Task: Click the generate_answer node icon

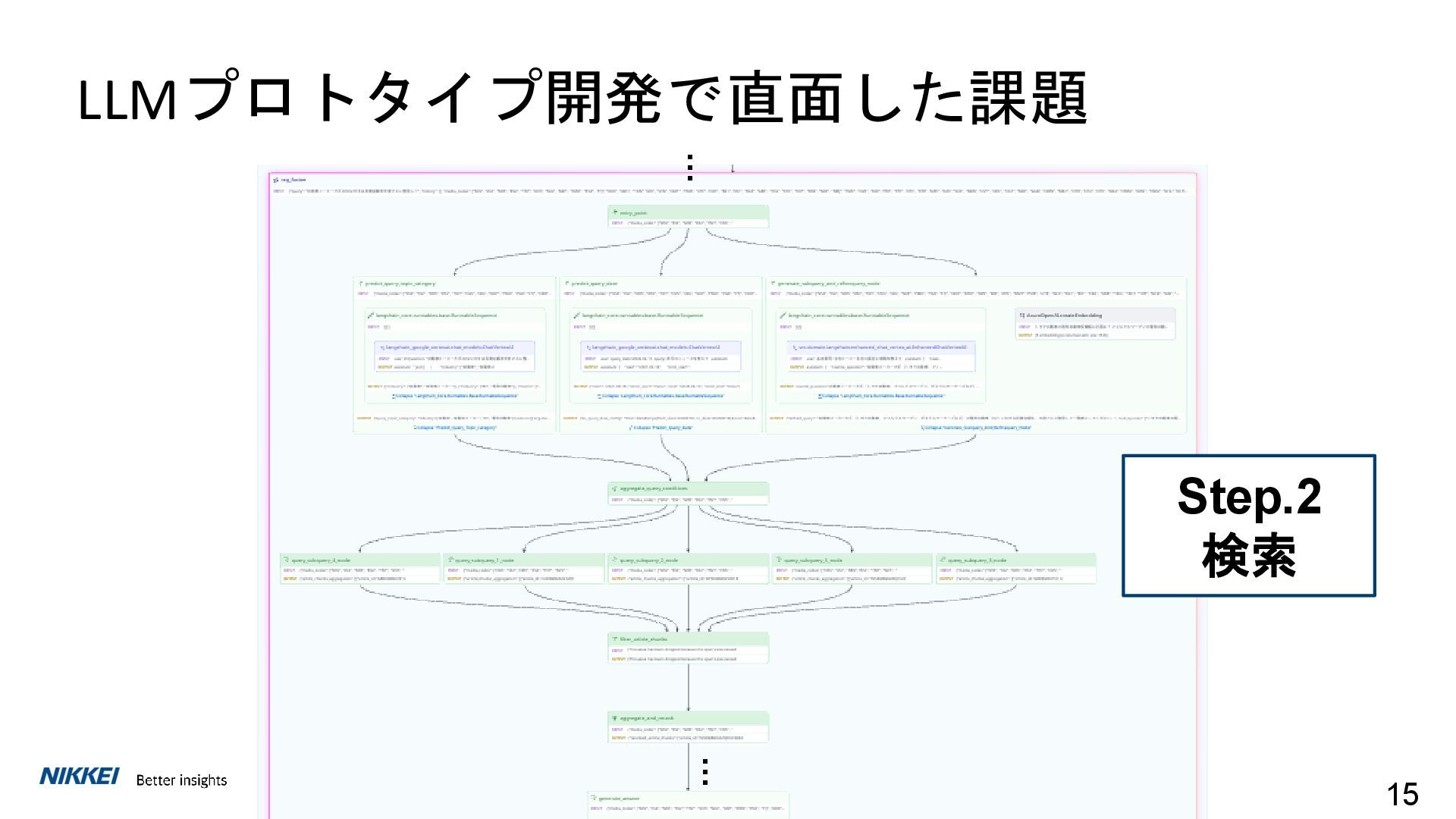Action: (x=595, y=799)
